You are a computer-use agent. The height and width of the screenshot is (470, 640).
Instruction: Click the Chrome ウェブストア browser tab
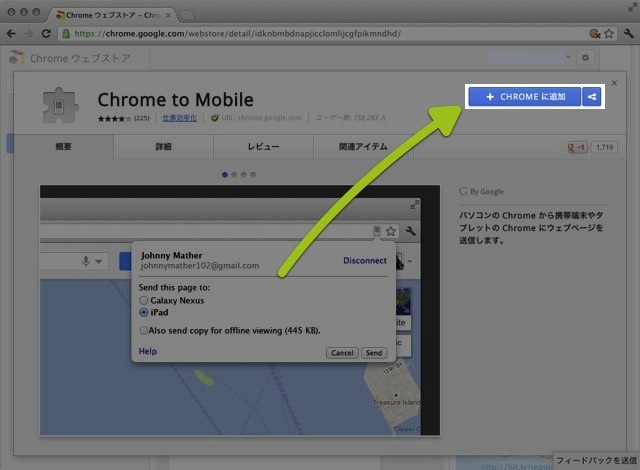pos(111,15)
